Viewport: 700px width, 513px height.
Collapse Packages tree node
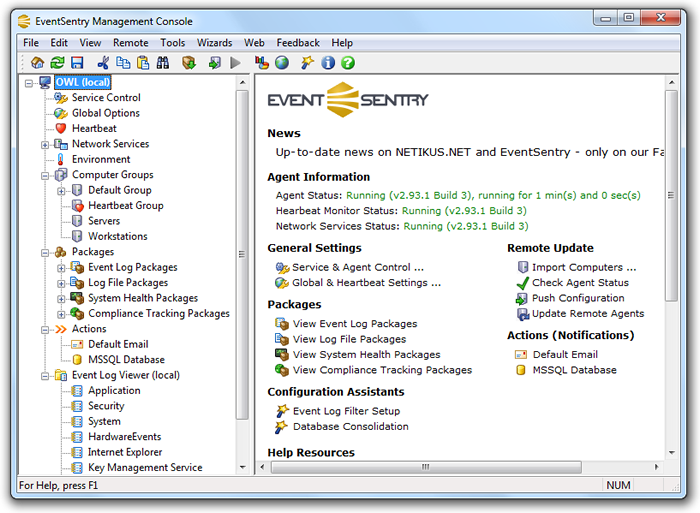[x=45, y=253]
